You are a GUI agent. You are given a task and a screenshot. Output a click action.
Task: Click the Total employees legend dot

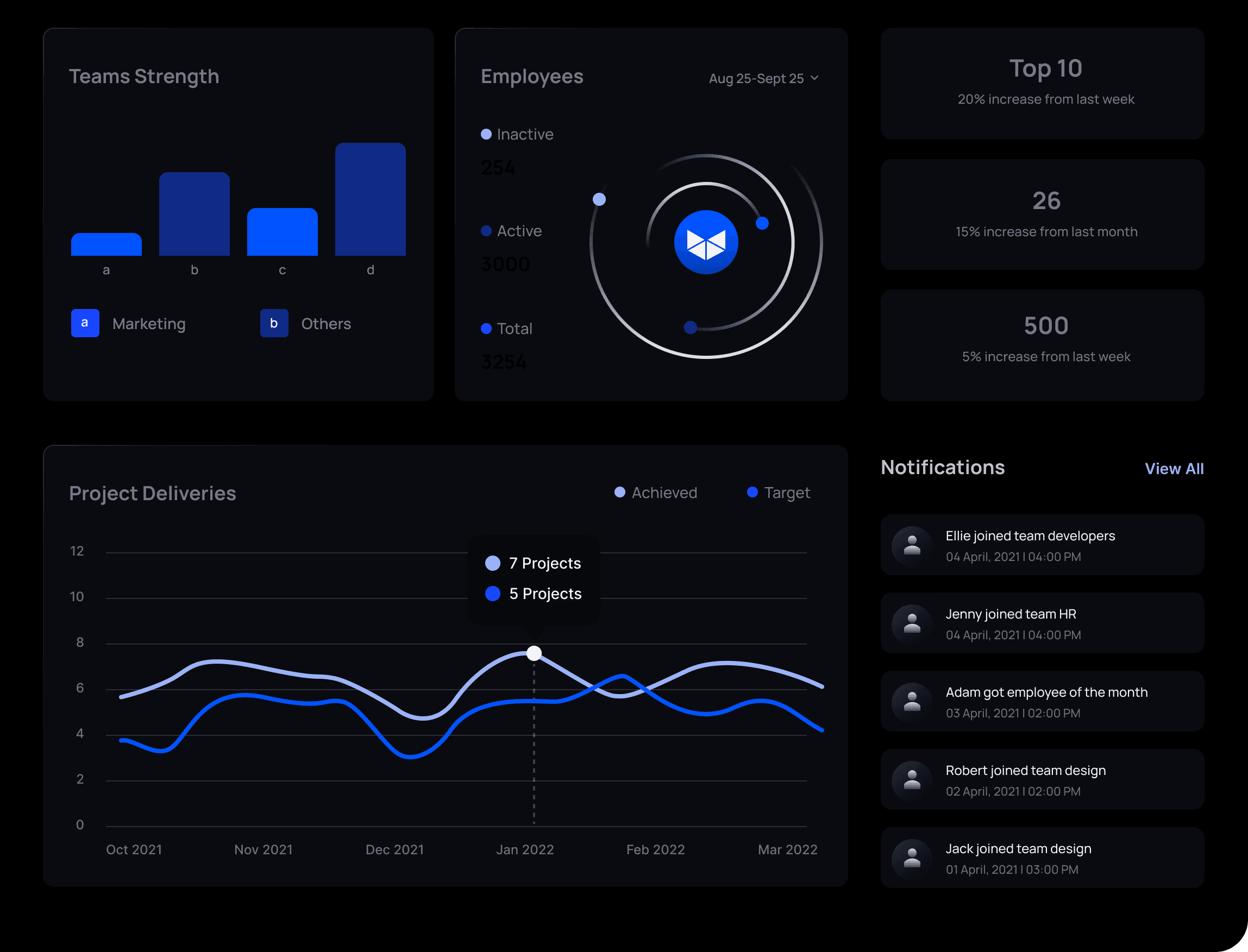[486, 329]
